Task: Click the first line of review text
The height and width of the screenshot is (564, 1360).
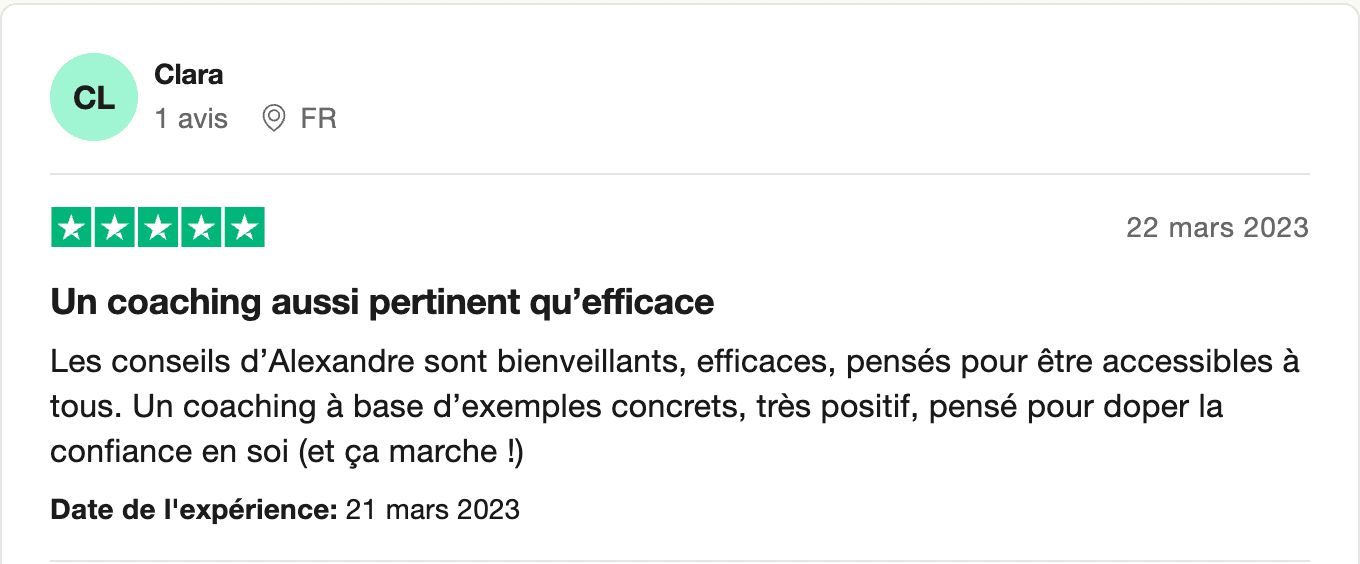Action: 676,362
